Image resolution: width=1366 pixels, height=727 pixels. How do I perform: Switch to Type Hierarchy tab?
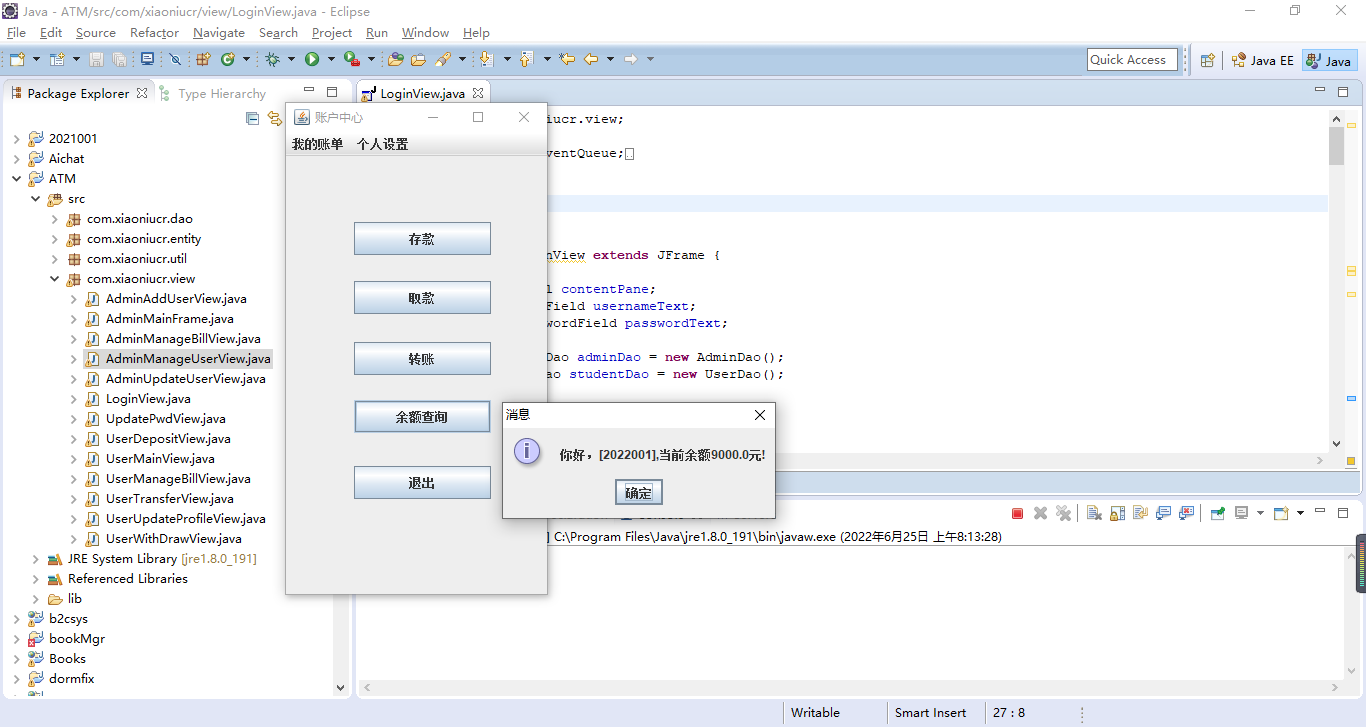coord(212,93)
